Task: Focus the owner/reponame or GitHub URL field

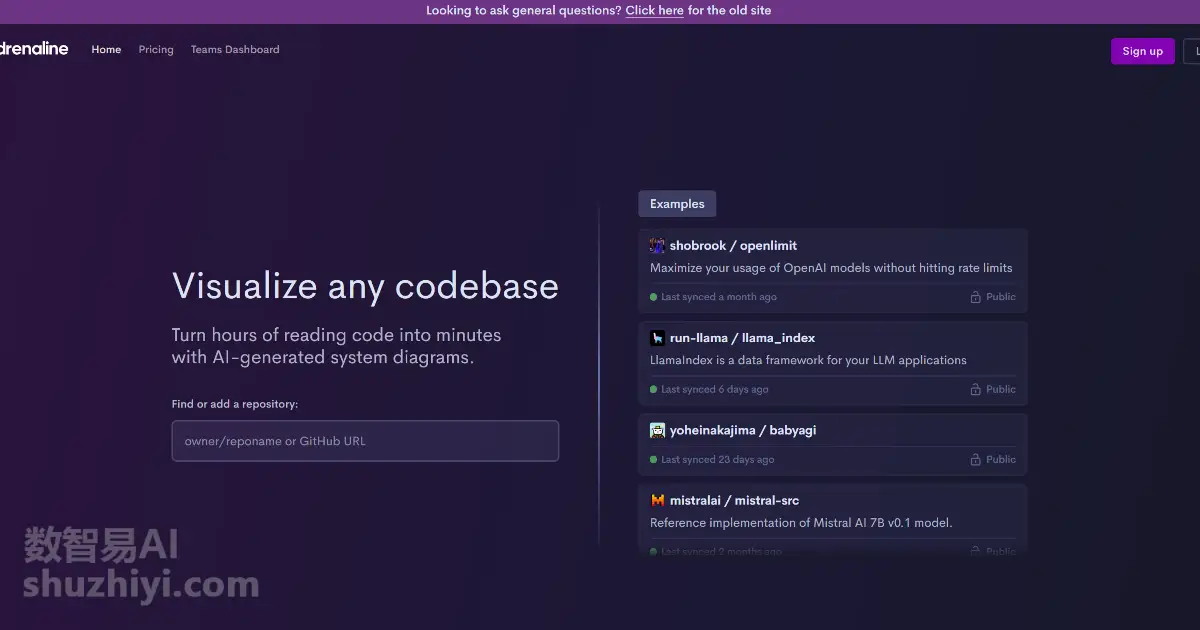Action: click(365, 441)
